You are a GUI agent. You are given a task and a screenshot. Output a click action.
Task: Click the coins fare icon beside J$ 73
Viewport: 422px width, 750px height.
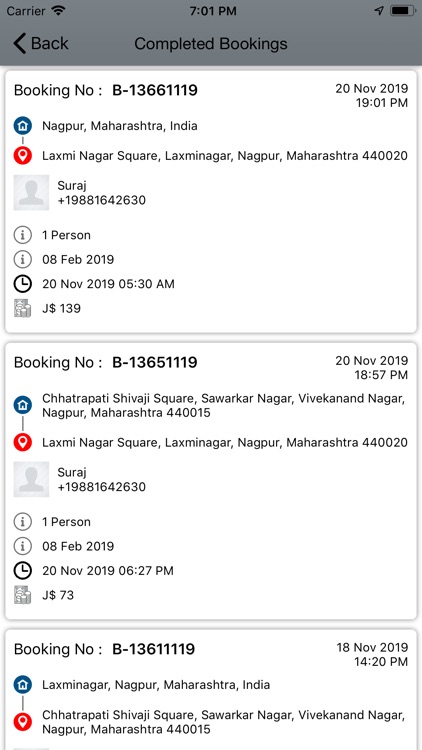[22, 595]
